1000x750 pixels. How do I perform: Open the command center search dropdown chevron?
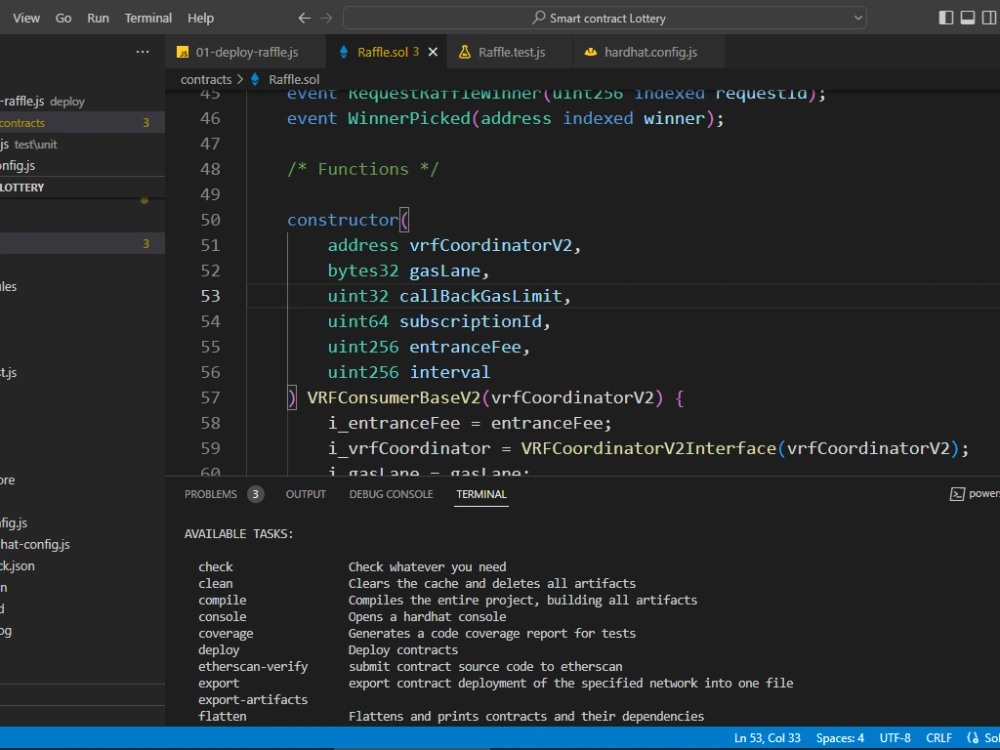point(858,18)
